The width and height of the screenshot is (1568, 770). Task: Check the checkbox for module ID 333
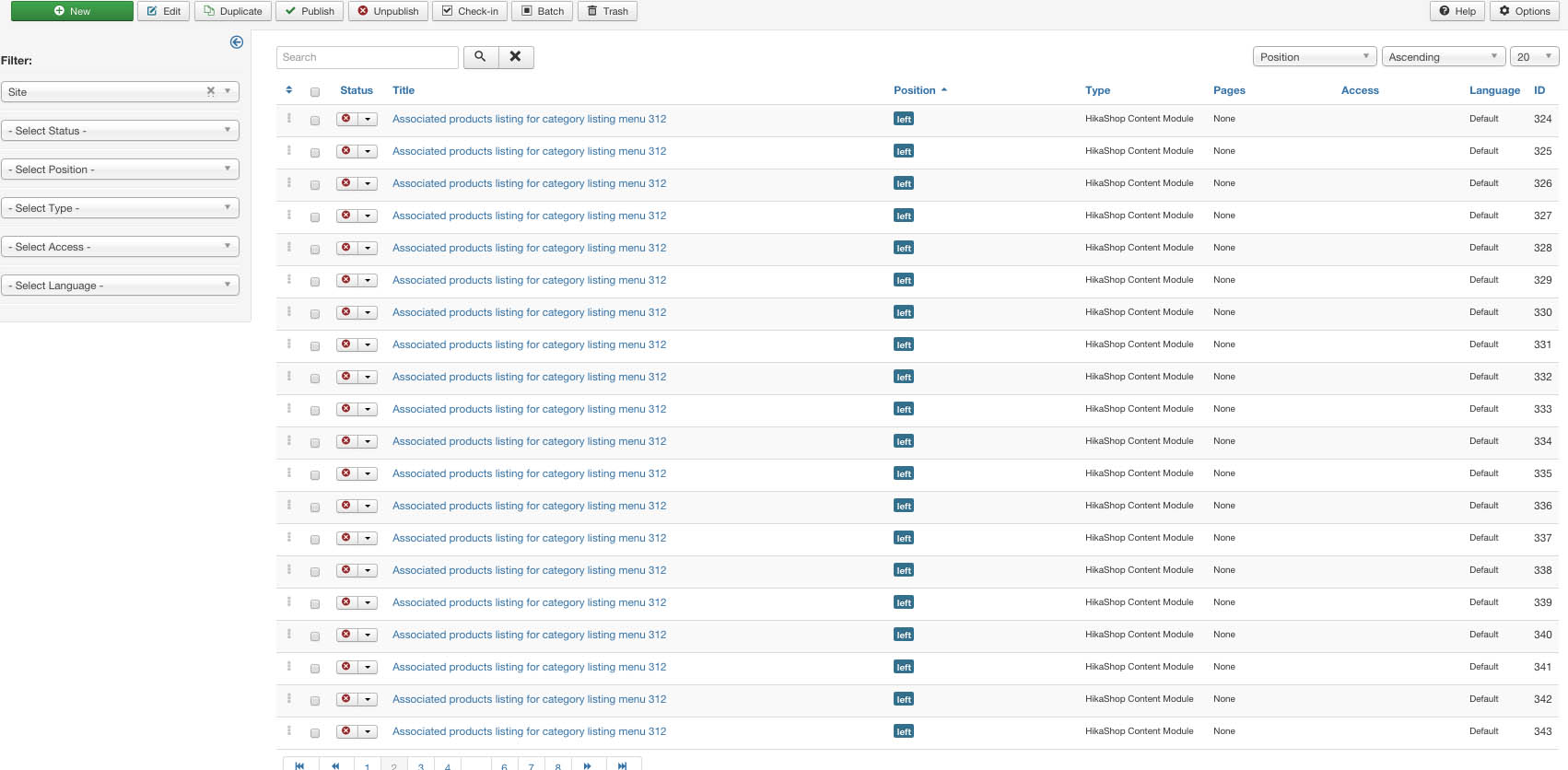[315, 411]
